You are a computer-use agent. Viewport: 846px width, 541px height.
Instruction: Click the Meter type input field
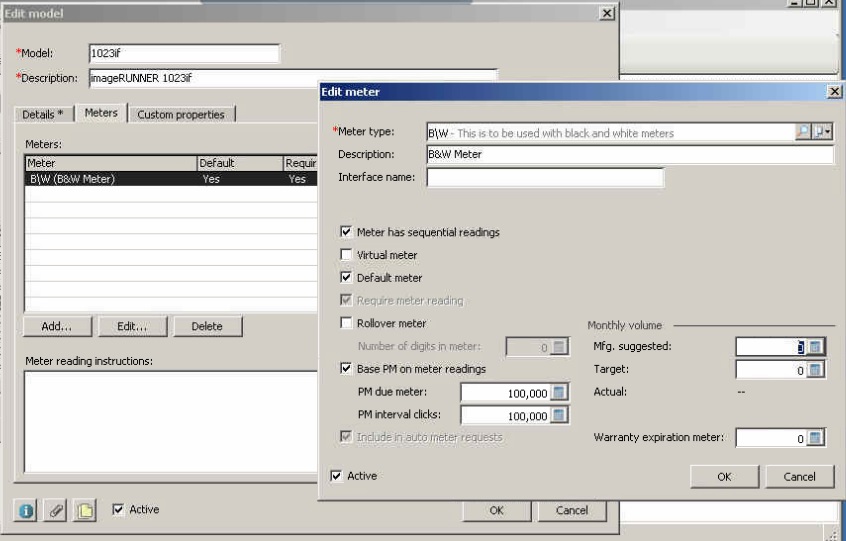coord(611,133)
